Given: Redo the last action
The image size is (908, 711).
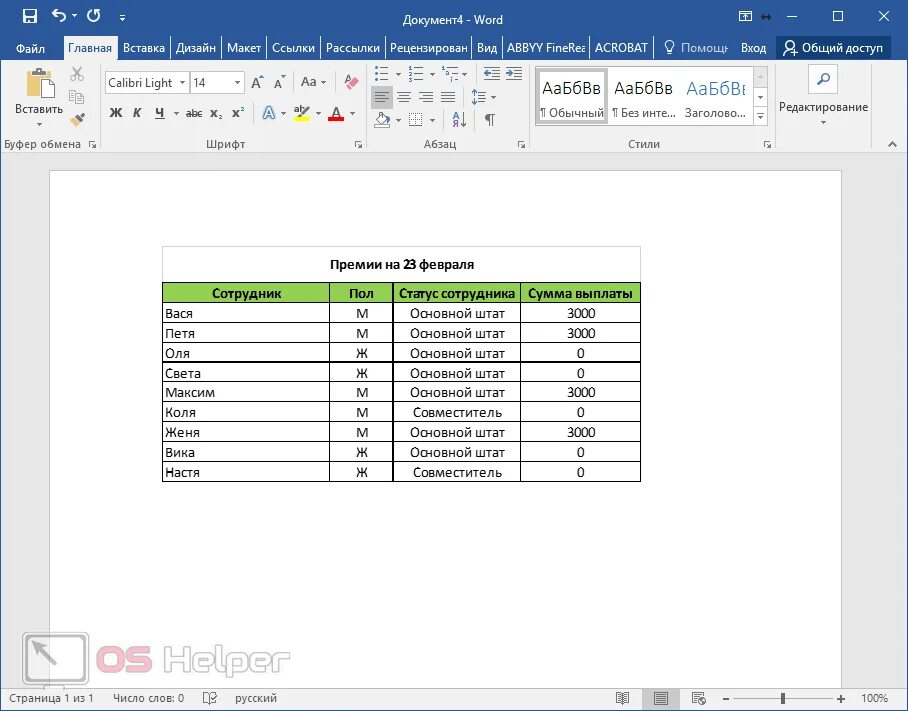Looking at the screenshot, I should click(x=94, y=16).
